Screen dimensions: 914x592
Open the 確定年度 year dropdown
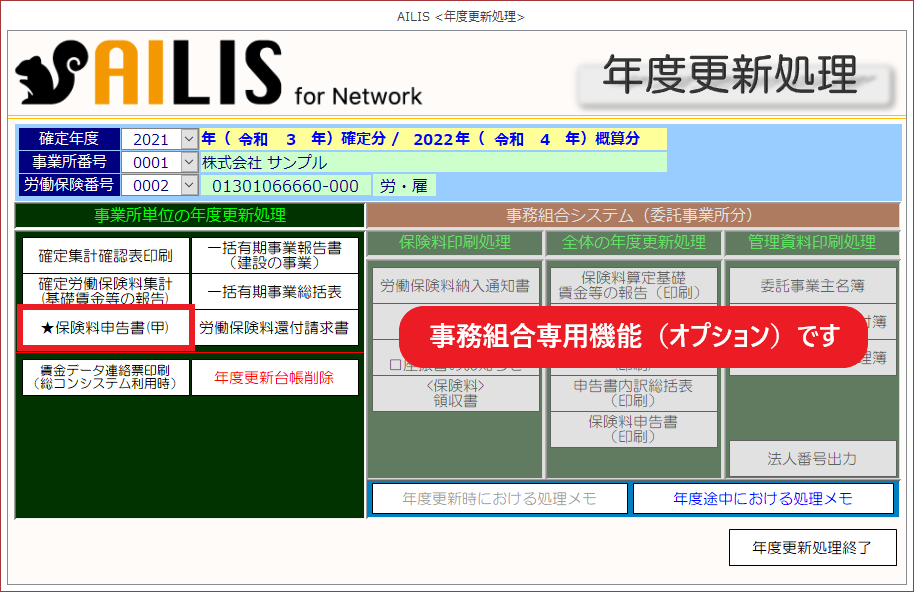[x=189, y=139]
